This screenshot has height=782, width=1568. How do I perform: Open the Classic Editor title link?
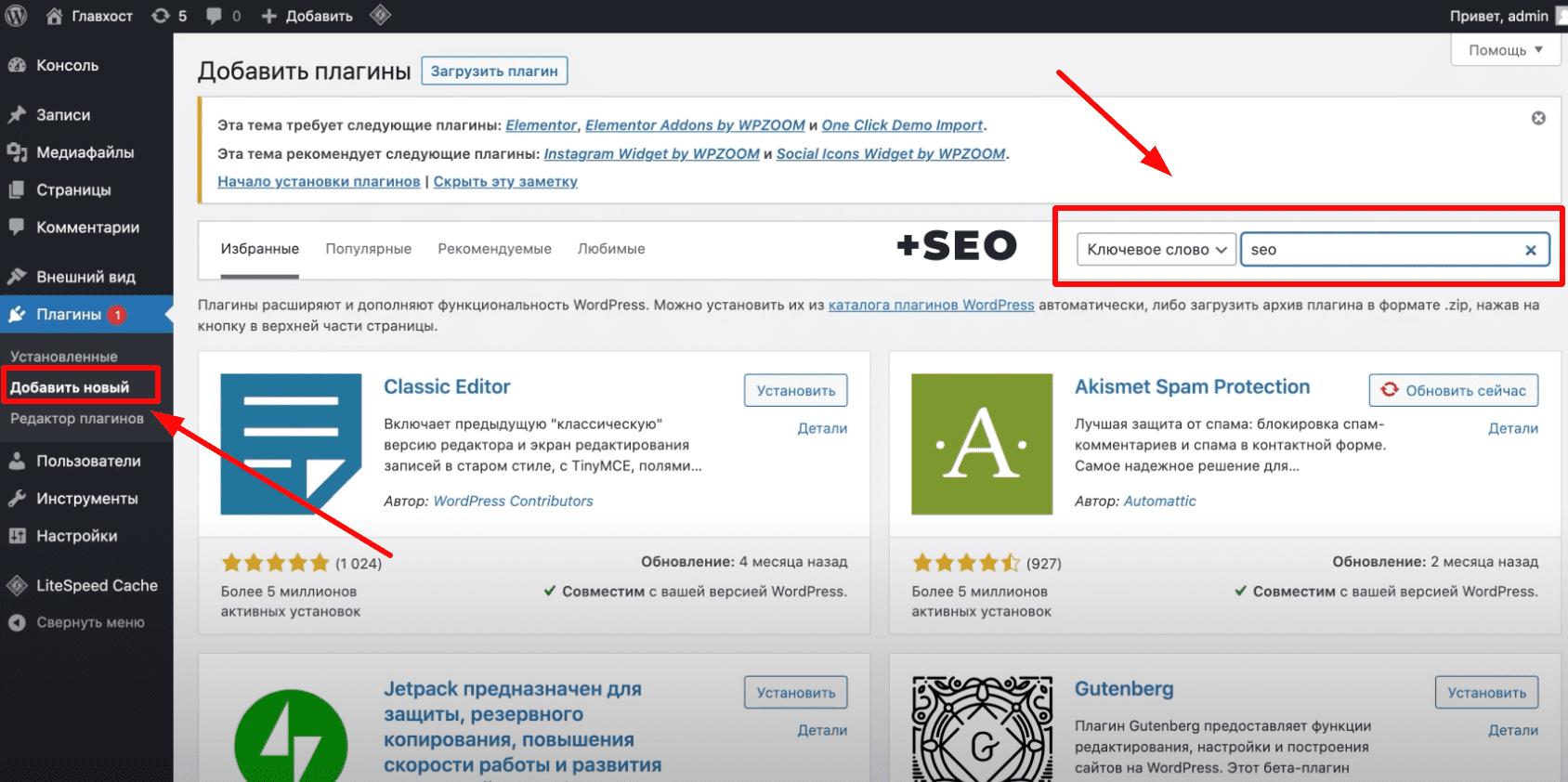pyautogui.click(x=447, y=387)
